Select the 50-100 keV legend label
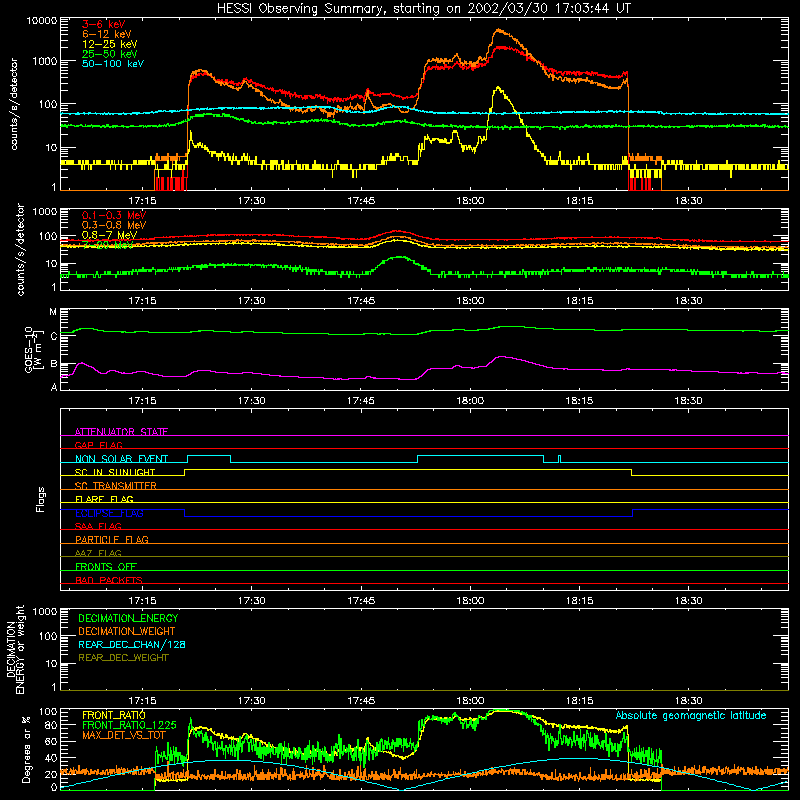The height and width of the screenshot is (800, 800). point(112,64)
